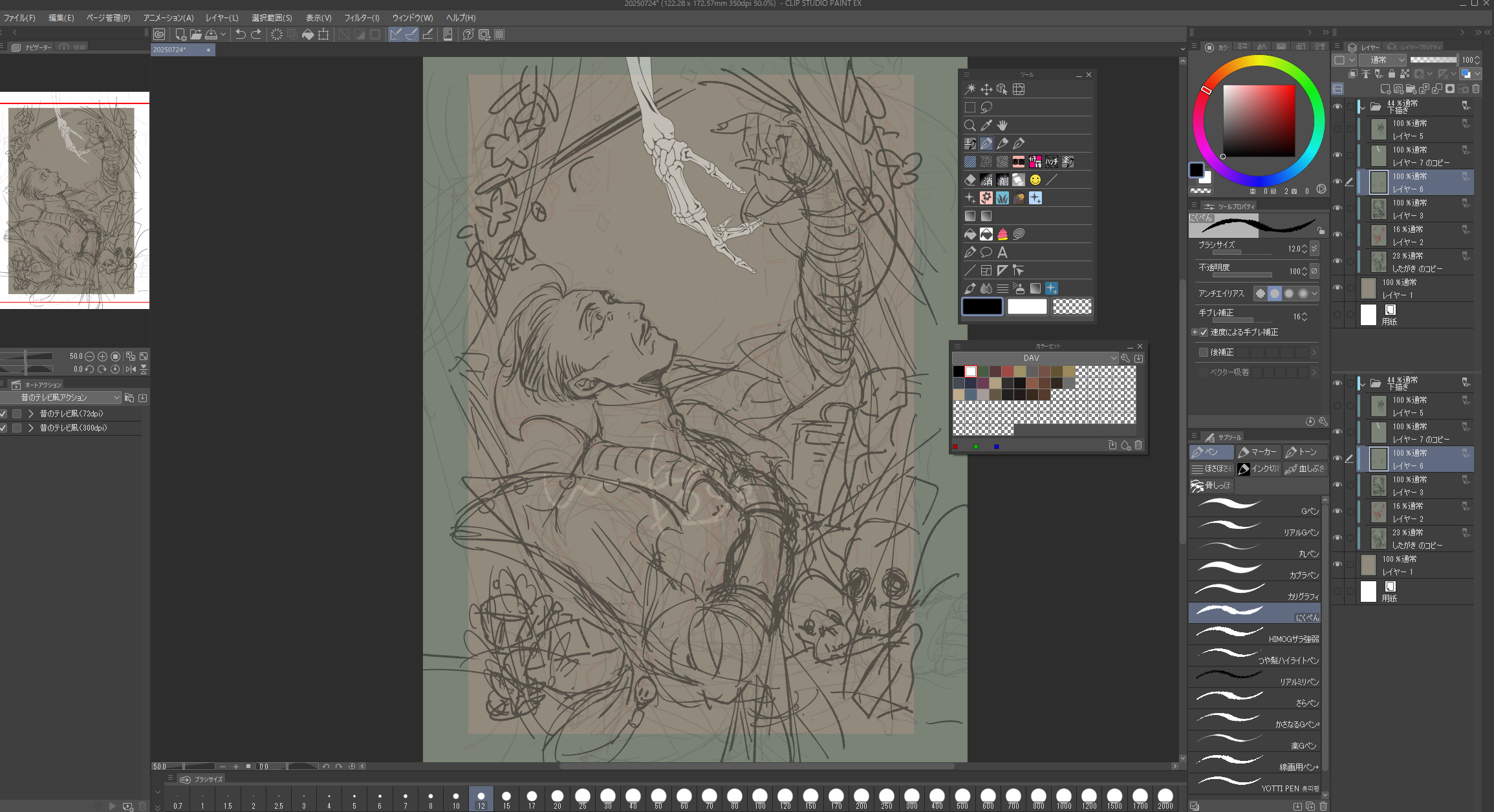Screen dimensions: 1494x812
Task: Click the Redo arrow in the command bar
Action: pos(256,34)
